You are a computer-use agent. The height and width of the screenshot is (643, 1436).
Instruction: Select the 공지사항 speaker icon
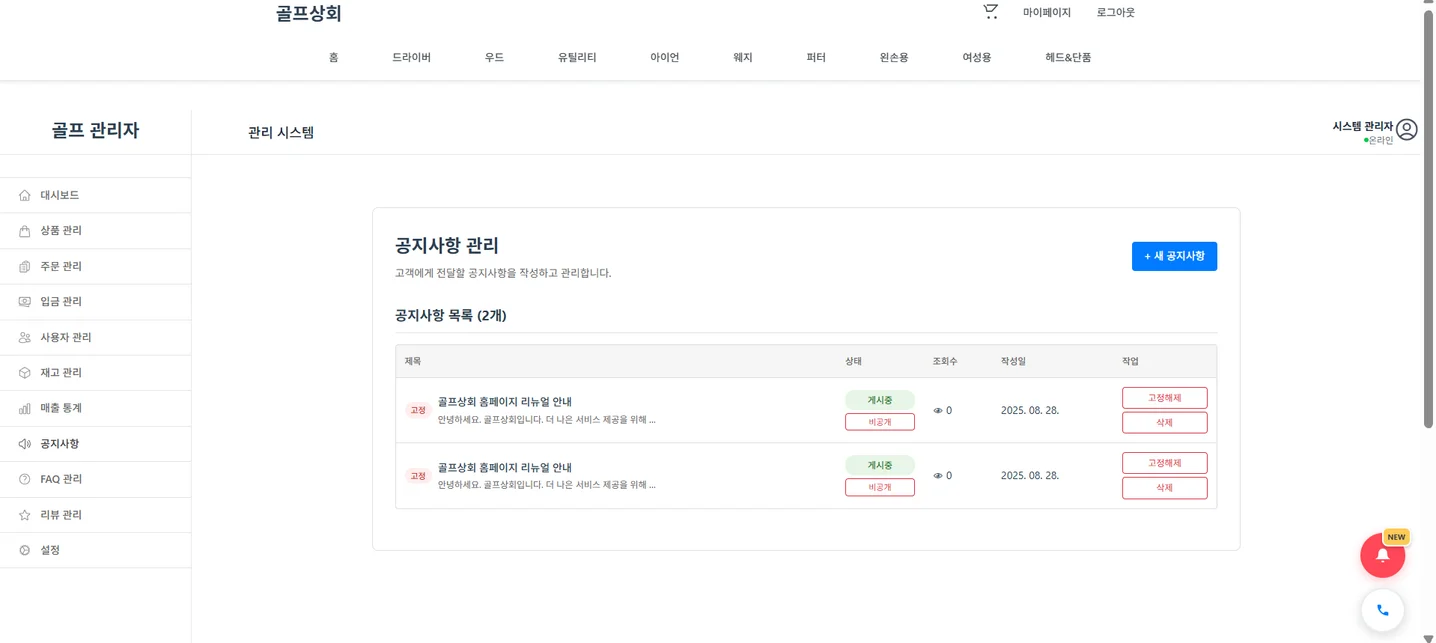tap(24, 443)
